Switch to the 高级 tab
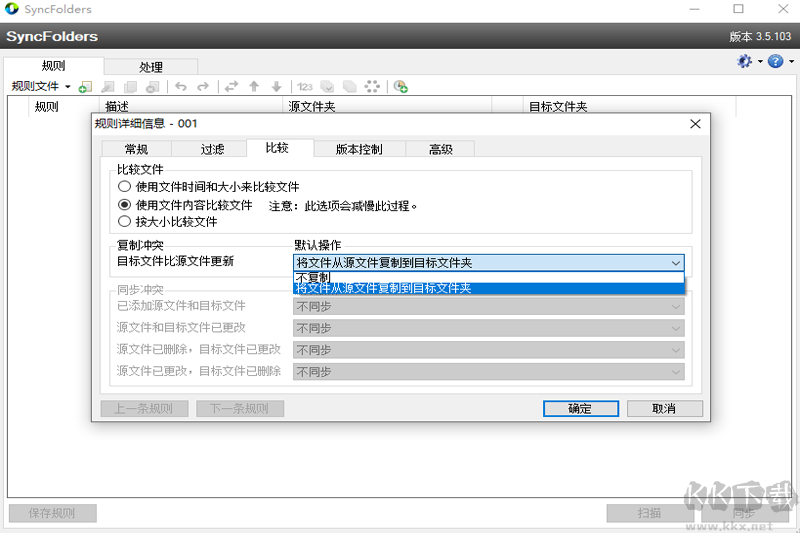Viewport: 800px width, 533px height. pyautogui.click(x=441, y=149)
